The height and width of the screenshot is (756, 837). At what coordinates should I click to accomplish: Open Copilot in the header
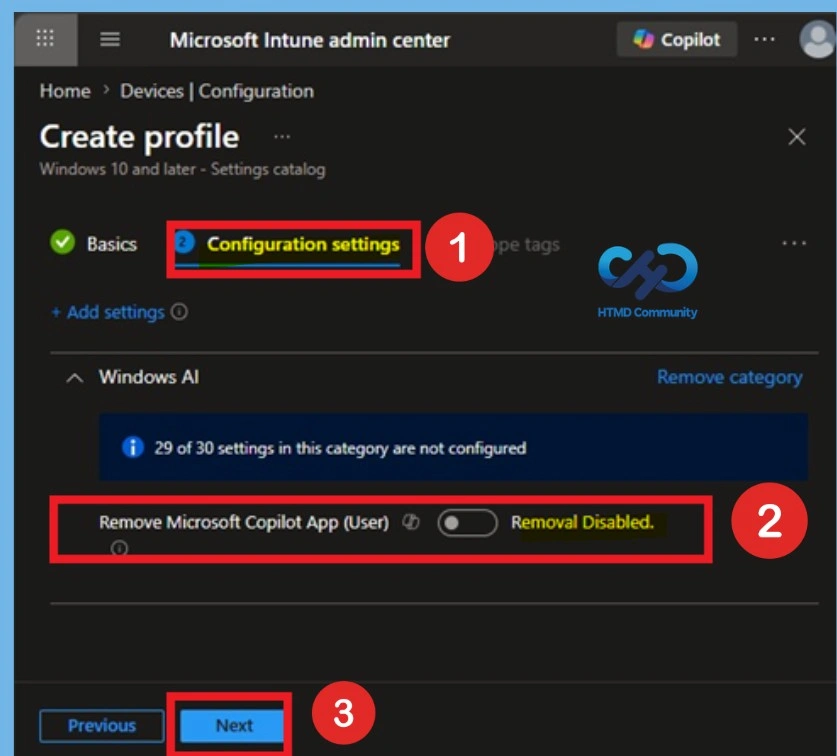[677, 40]
